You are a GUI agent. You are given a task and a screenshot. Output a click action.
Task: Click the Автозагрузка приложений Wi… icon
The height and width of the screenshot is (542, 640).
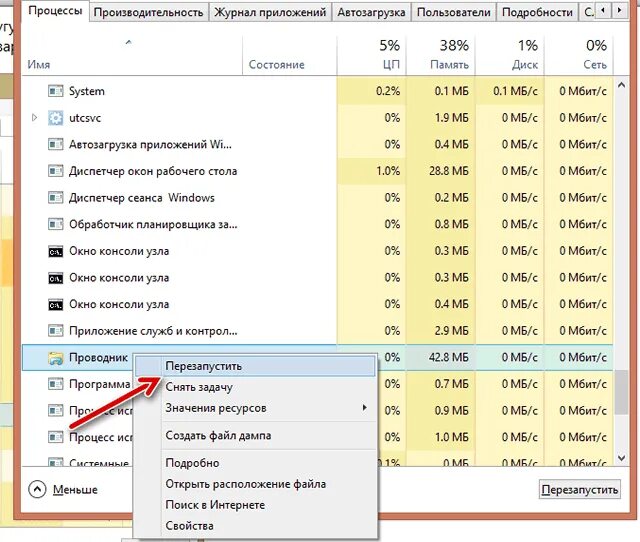point(56,144)
